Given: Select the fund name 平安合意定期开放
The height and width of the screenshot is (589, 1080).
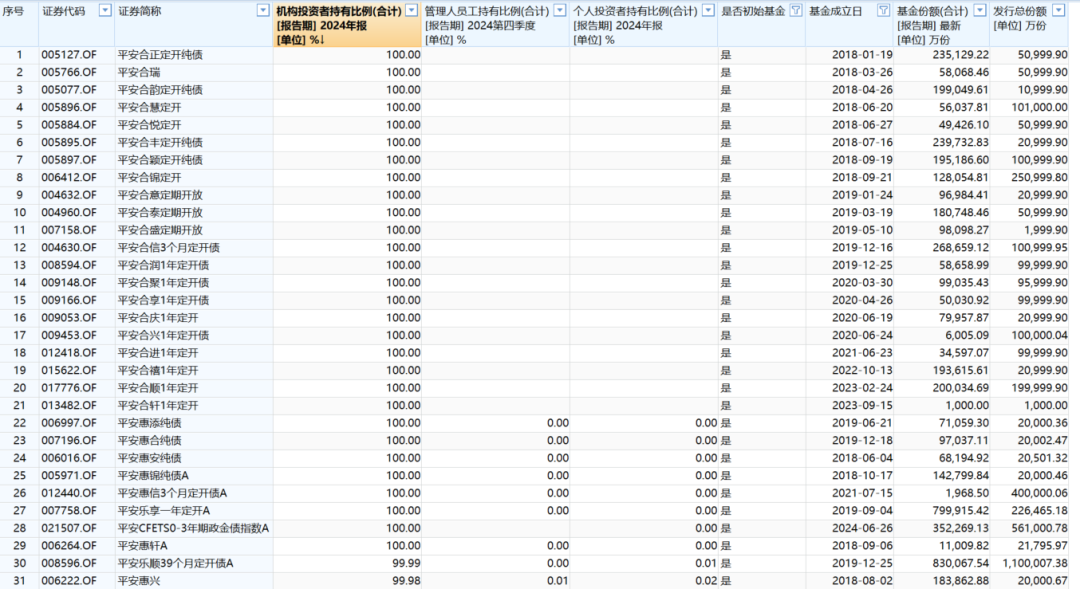Looking at the screenshot, I should pos(160,195).
